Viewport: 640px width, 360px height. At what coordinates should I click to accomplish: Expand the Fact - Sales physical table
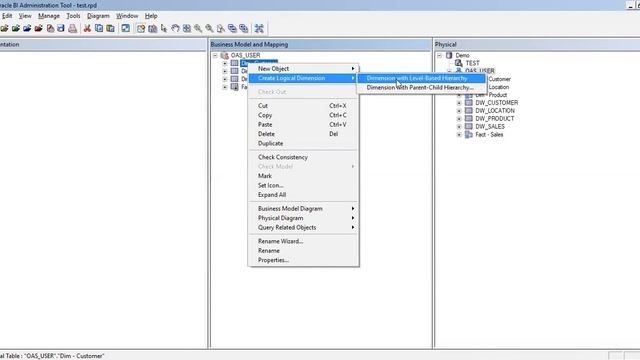coord(459,134)
